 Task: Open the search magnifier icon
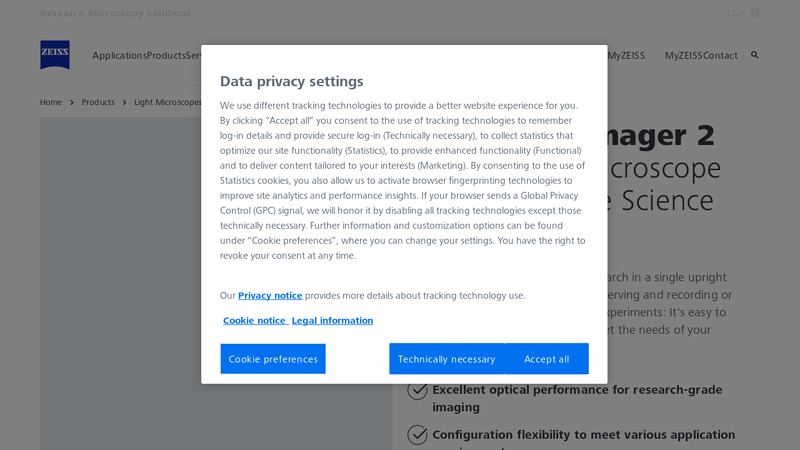click(x=755, y=55)
